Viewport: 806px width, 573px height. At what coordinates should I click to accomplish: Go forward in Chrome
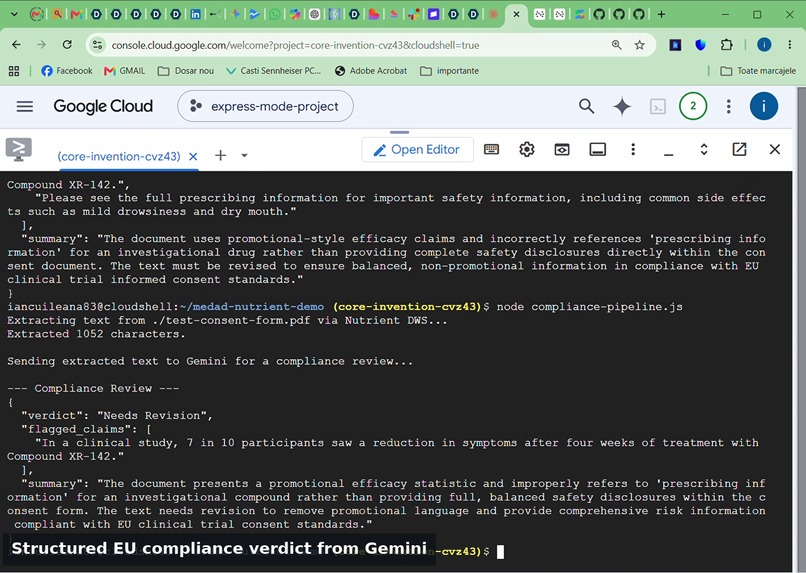point(42,45)
